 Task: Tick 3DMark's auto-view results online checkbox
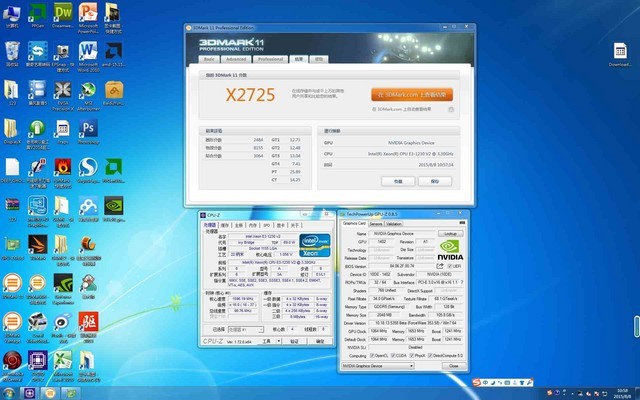[x=451, y=109]
